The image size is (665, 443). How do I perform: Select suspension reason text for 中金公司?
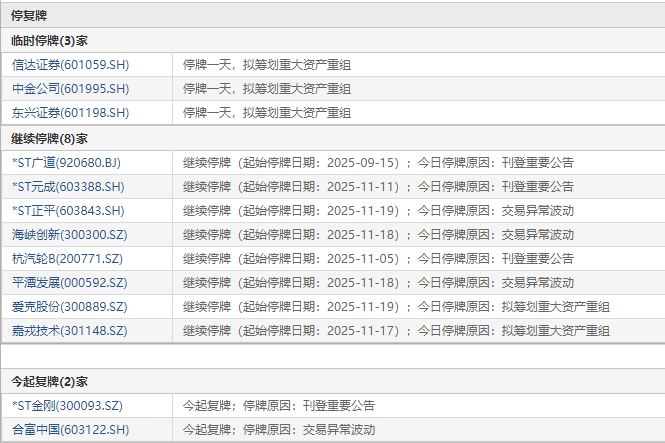pyautogui.click(x=267, y=89)
